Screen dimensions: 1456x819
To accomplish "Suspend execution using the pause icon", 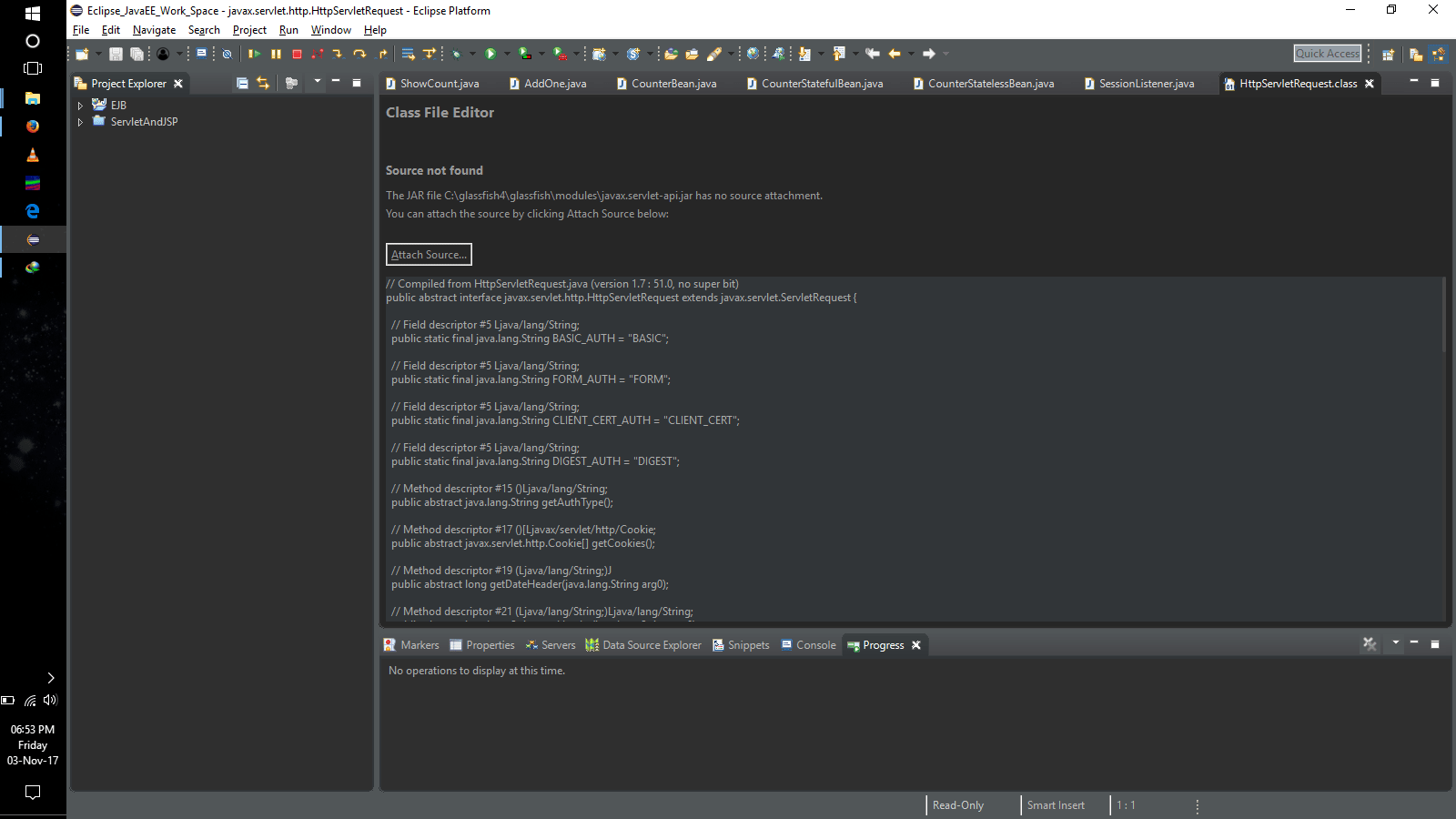I will [276, 54].
